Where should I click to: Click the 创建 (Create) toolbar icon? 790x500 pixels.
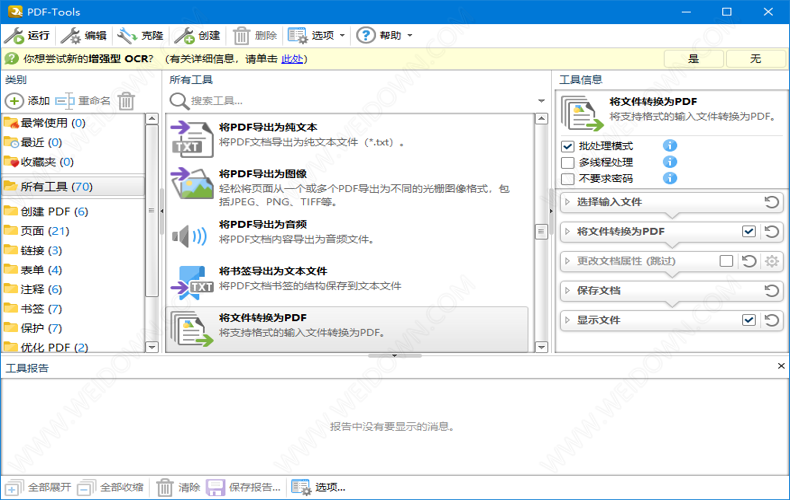coord(184,36)
